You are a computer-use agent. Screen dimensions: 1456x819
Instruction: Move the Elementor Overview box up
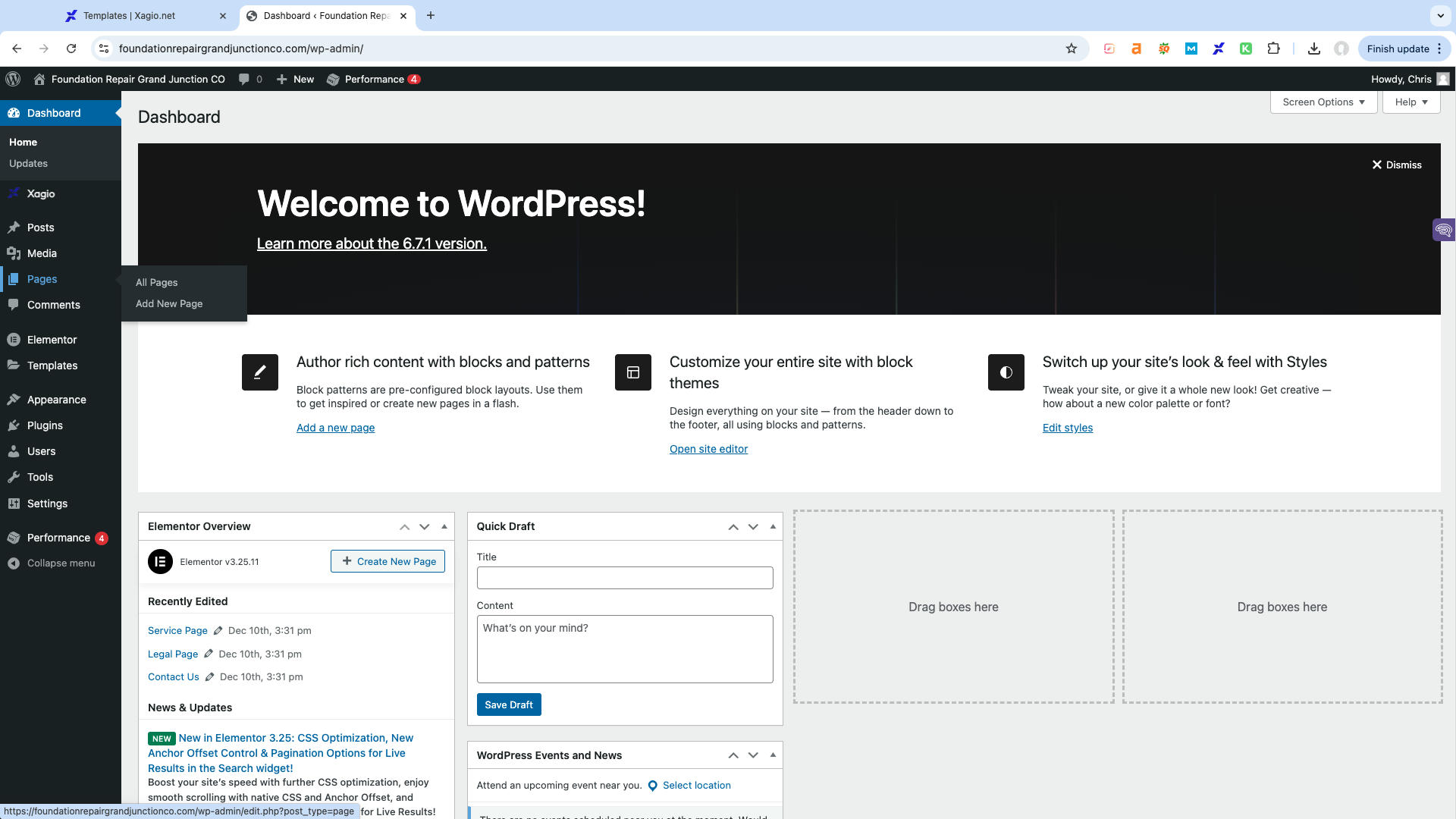(x=405, y=527)
